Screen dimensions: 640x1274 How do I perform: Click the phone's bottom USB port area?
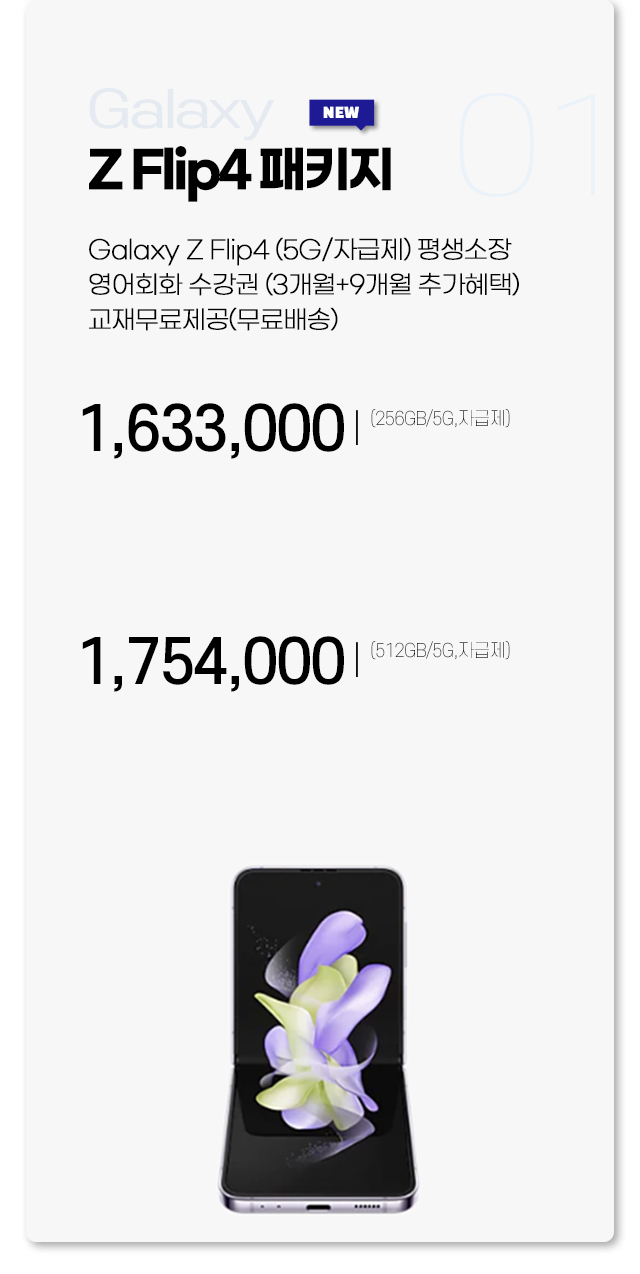point(318,1206)
